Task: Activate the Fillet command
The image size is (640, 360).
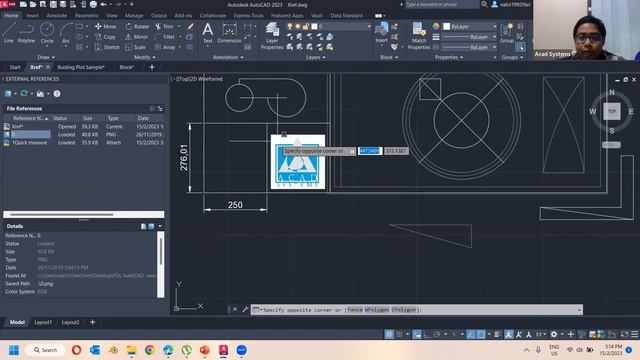Action: [165, 37]
